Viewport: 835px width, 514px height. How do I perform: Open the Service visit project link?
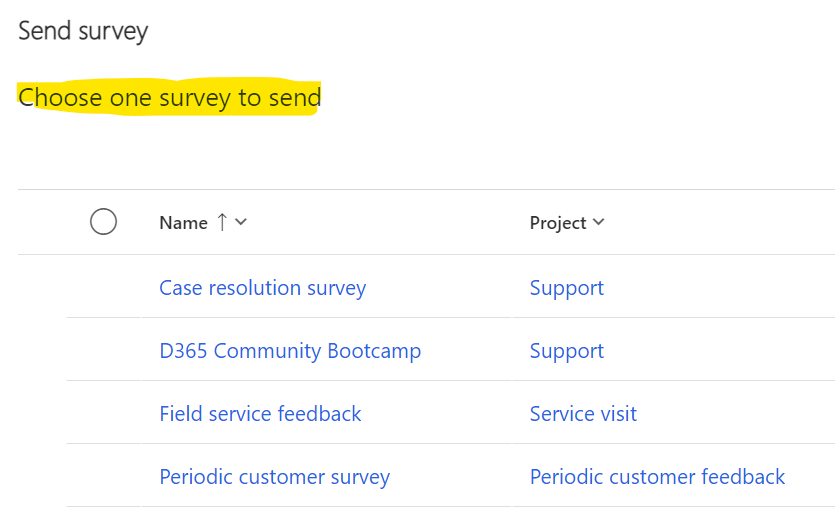coord(583,414)
